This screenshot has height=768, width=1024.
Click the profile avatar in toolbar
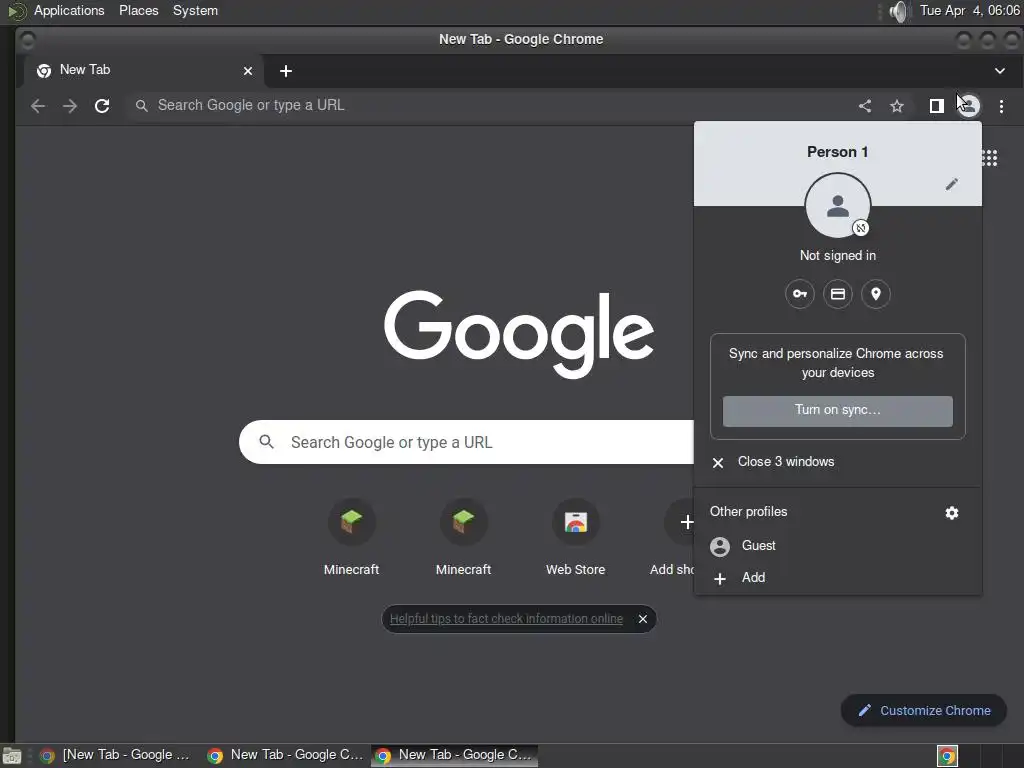[x=969, y=106]
